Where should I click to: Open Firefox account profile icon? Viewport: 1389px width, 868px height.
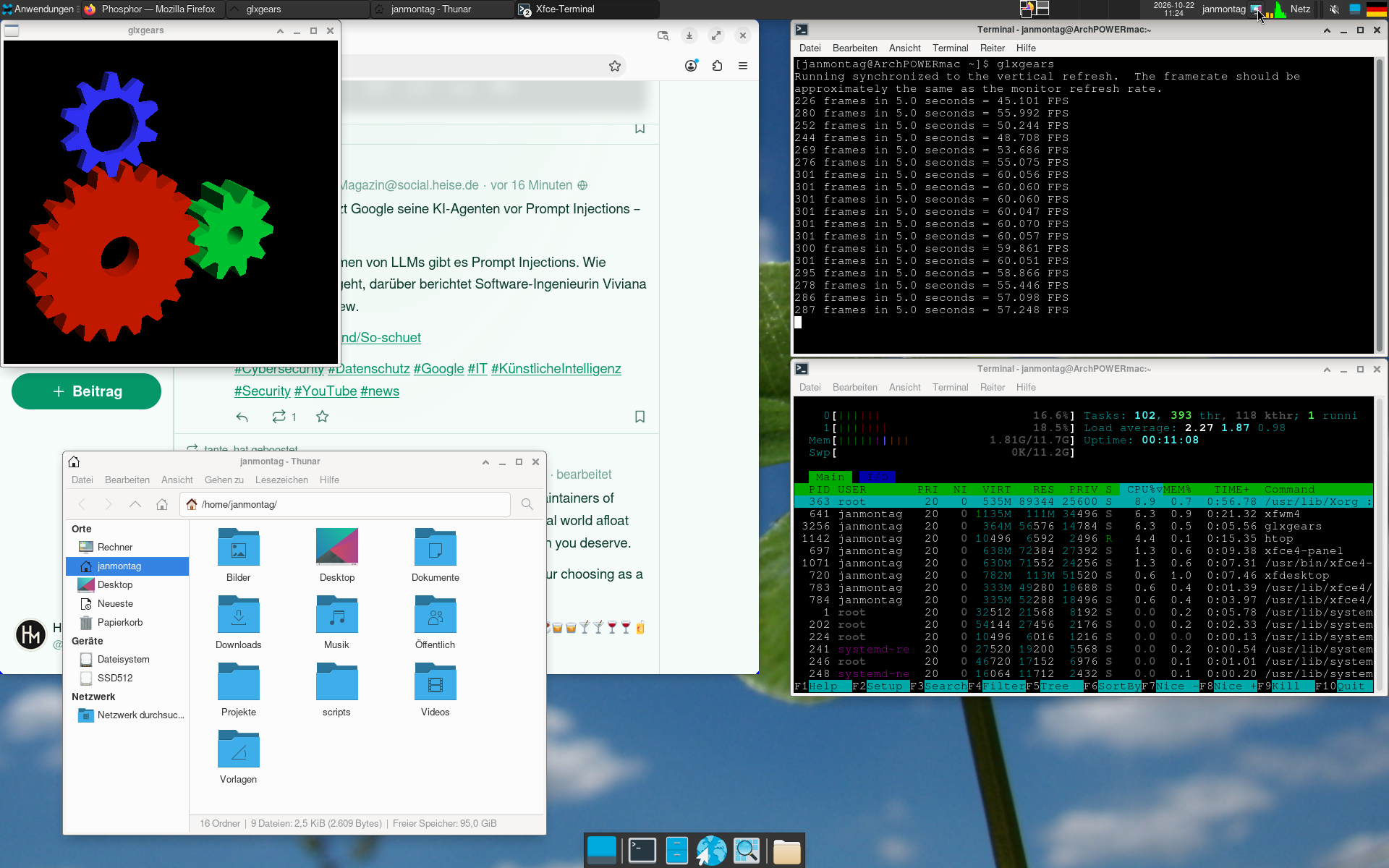(x=691, y=66)
